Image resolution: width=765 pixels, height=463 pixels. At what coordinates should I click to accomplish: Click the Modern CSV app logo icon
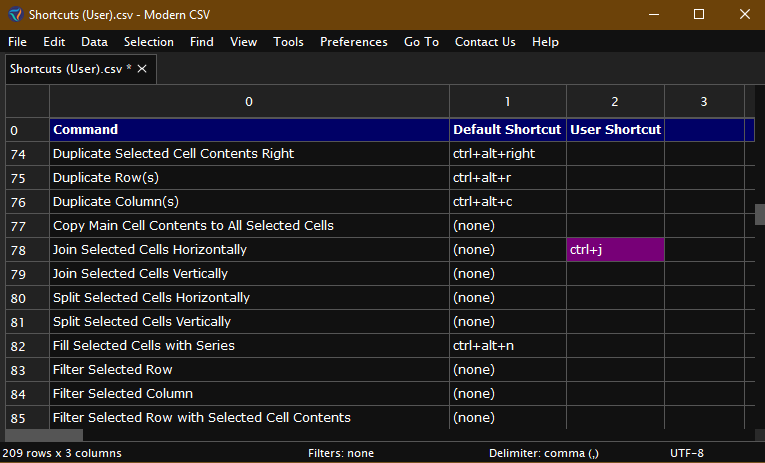click(x=15, y=15)
